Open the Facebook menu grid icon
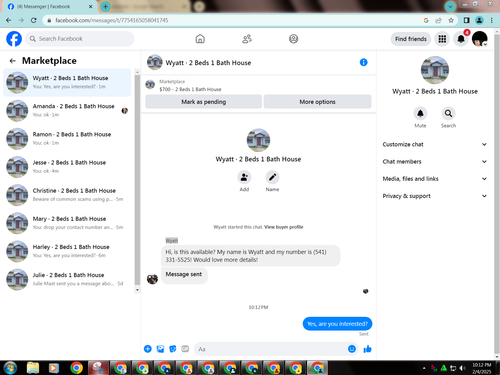500x375 pixels. tap(442, 39)
